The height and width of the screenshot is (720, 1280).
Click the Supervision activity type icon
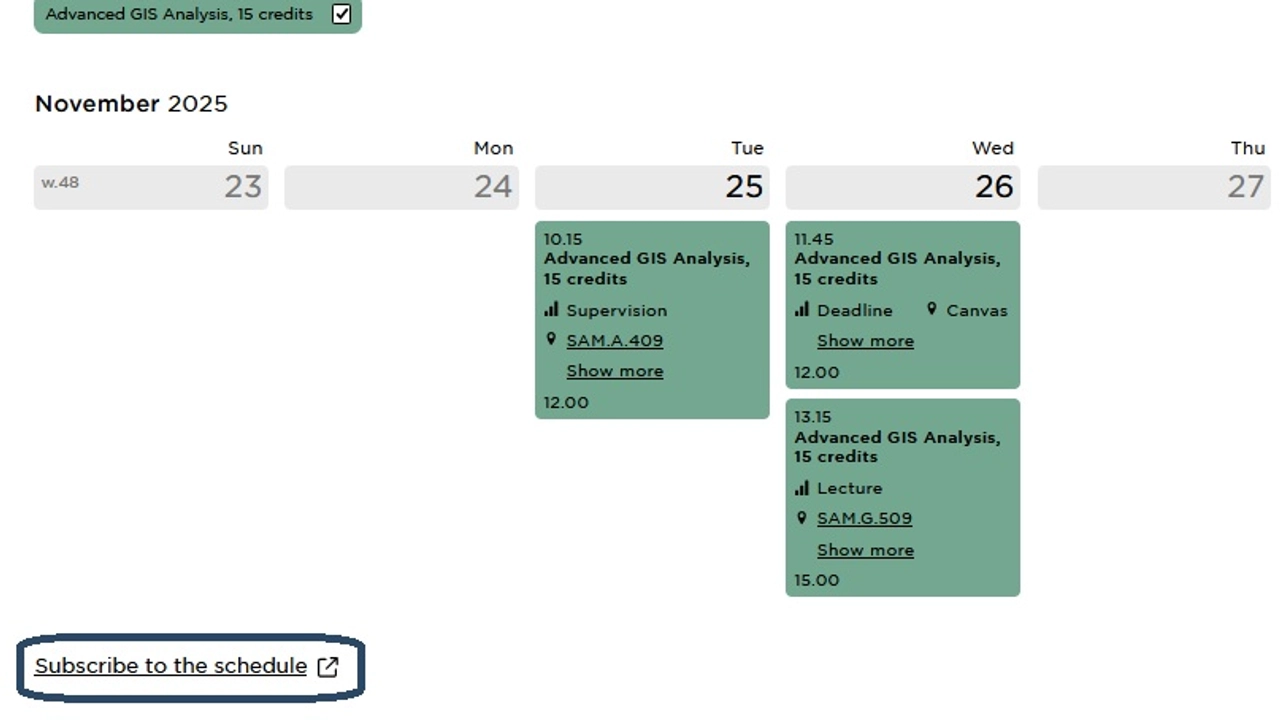(x=553, y=310)
